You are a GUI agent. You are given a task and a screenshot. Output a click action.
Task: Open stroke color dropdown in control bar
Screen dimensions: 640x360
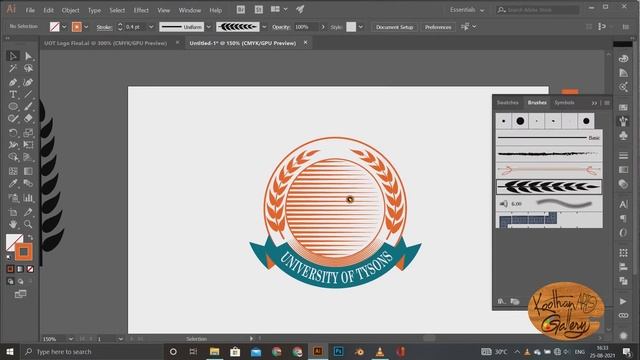coord(86,27)
